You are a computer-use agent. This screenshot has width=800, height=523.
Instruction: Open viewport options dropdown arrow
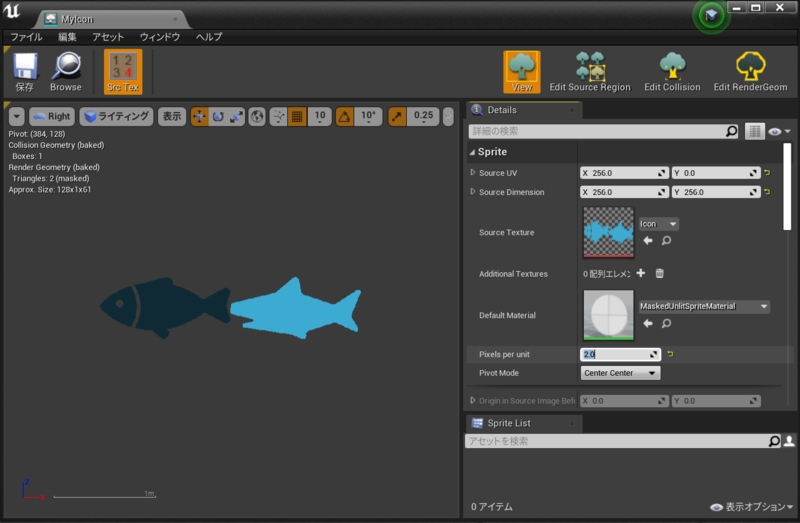tap(17, 116)
